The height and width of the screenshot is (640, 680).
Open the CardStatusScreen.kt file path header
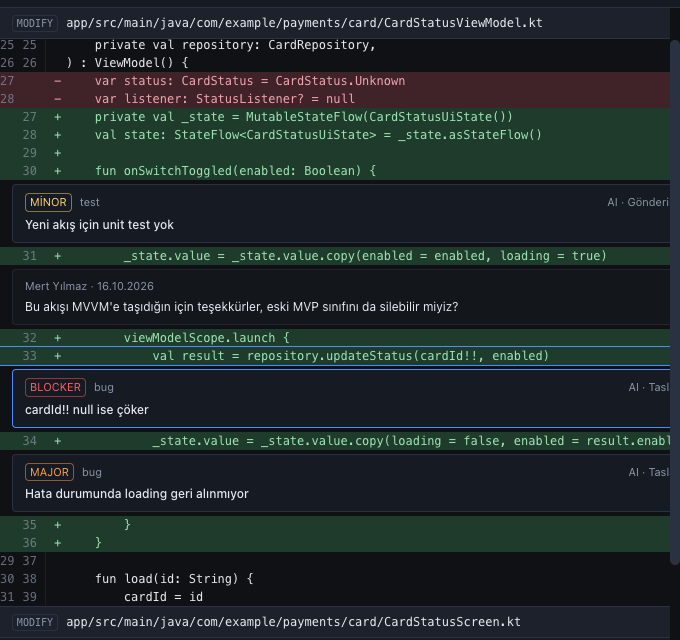pyautogui.click(x=293, y=622)
